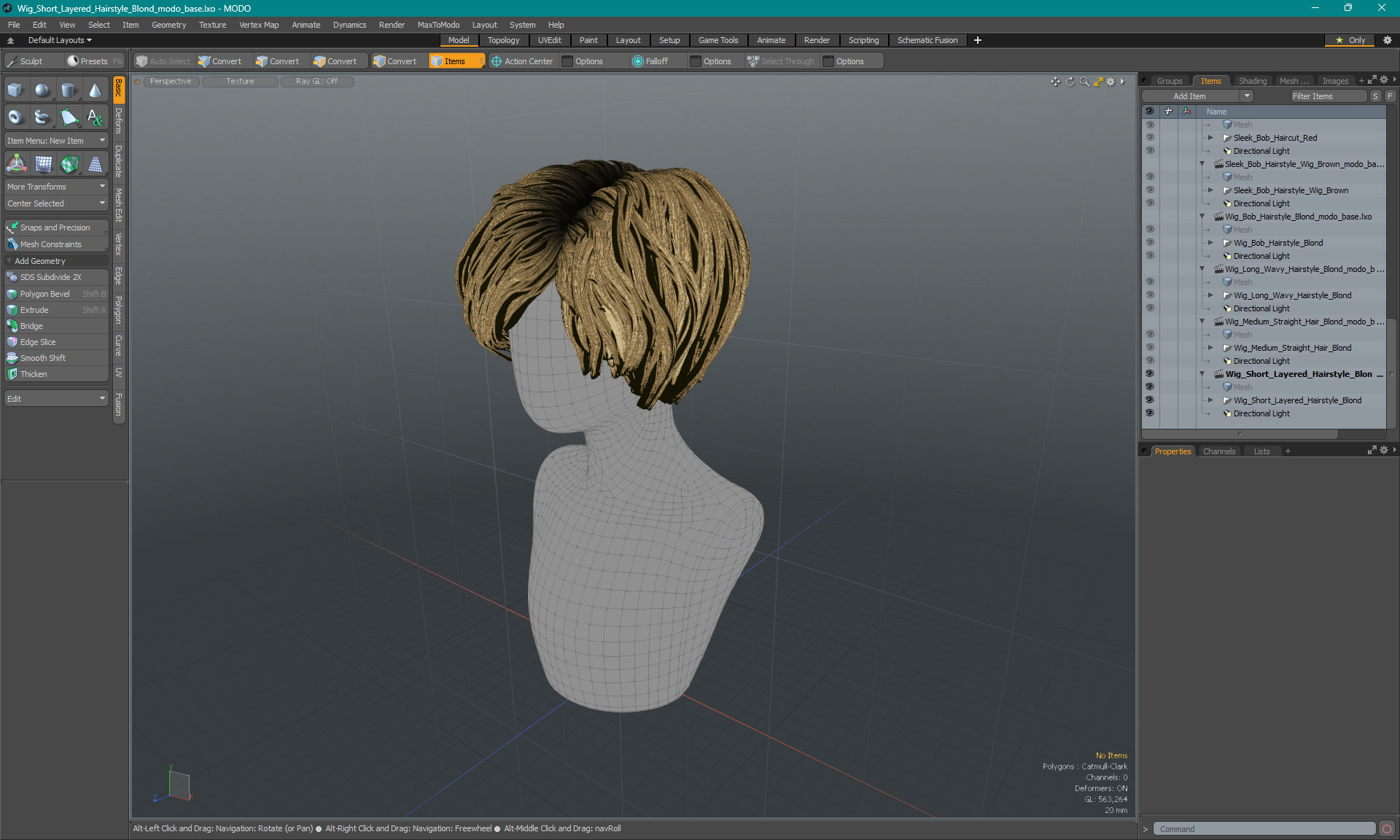
Task: Toggle Select Through mode
Action: (x=781, y=61)
